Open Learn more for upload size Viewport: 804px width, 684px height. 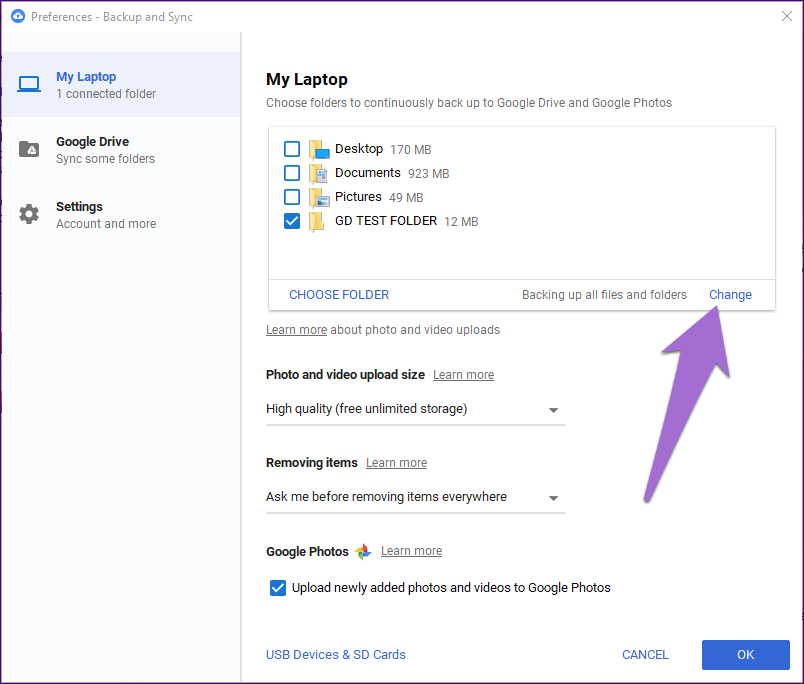[x=464, y=375]
